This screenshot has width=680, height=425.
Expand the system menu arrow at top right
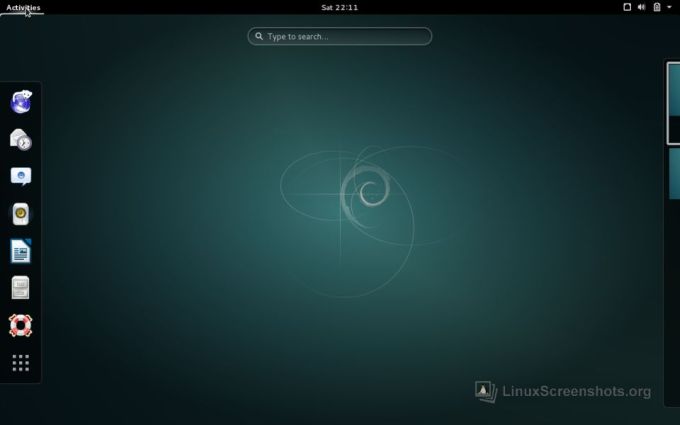tap(669, 7)
